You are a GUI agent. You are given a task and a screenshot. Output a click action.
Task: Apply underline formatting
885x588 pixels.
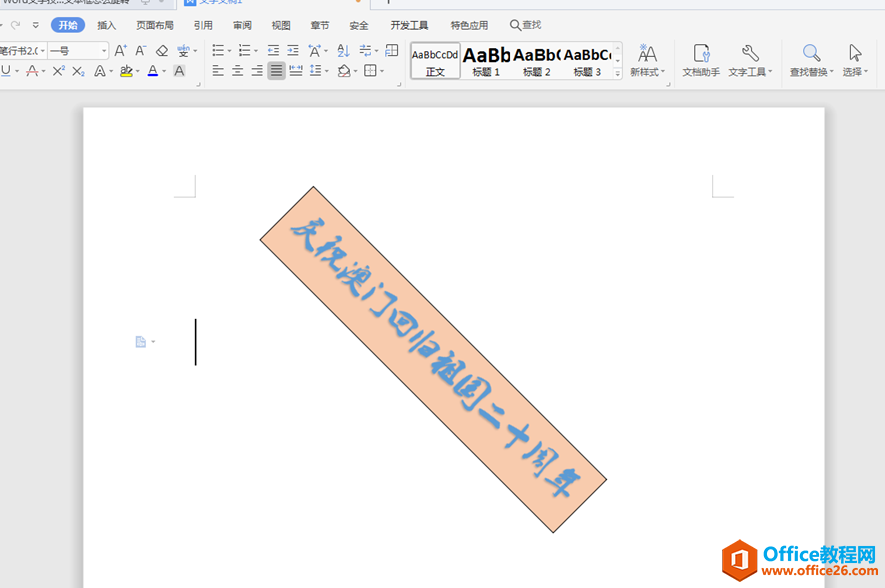coord(6,71)
